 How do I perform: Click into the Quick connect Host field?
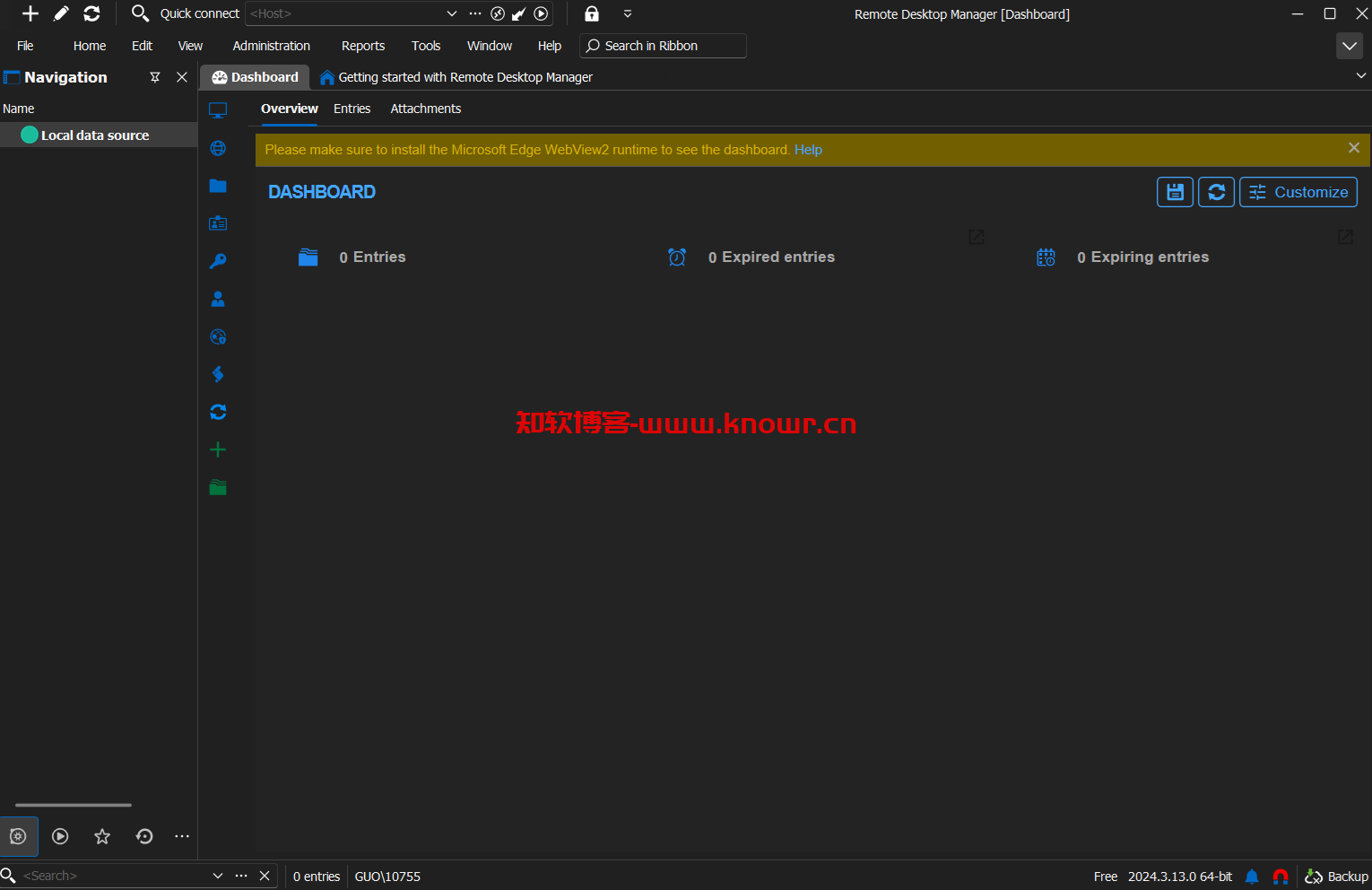[x=345, y=13]
